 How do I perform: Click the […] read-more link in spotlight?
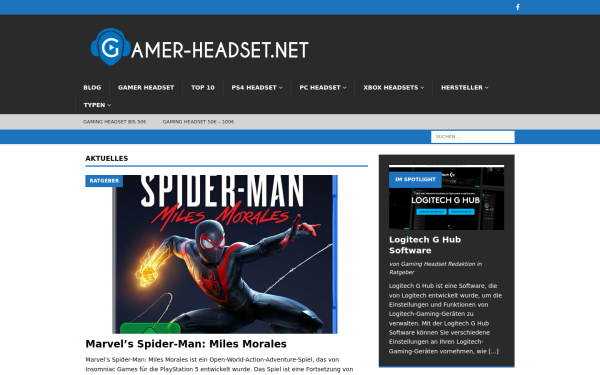[x=493, y=351]
